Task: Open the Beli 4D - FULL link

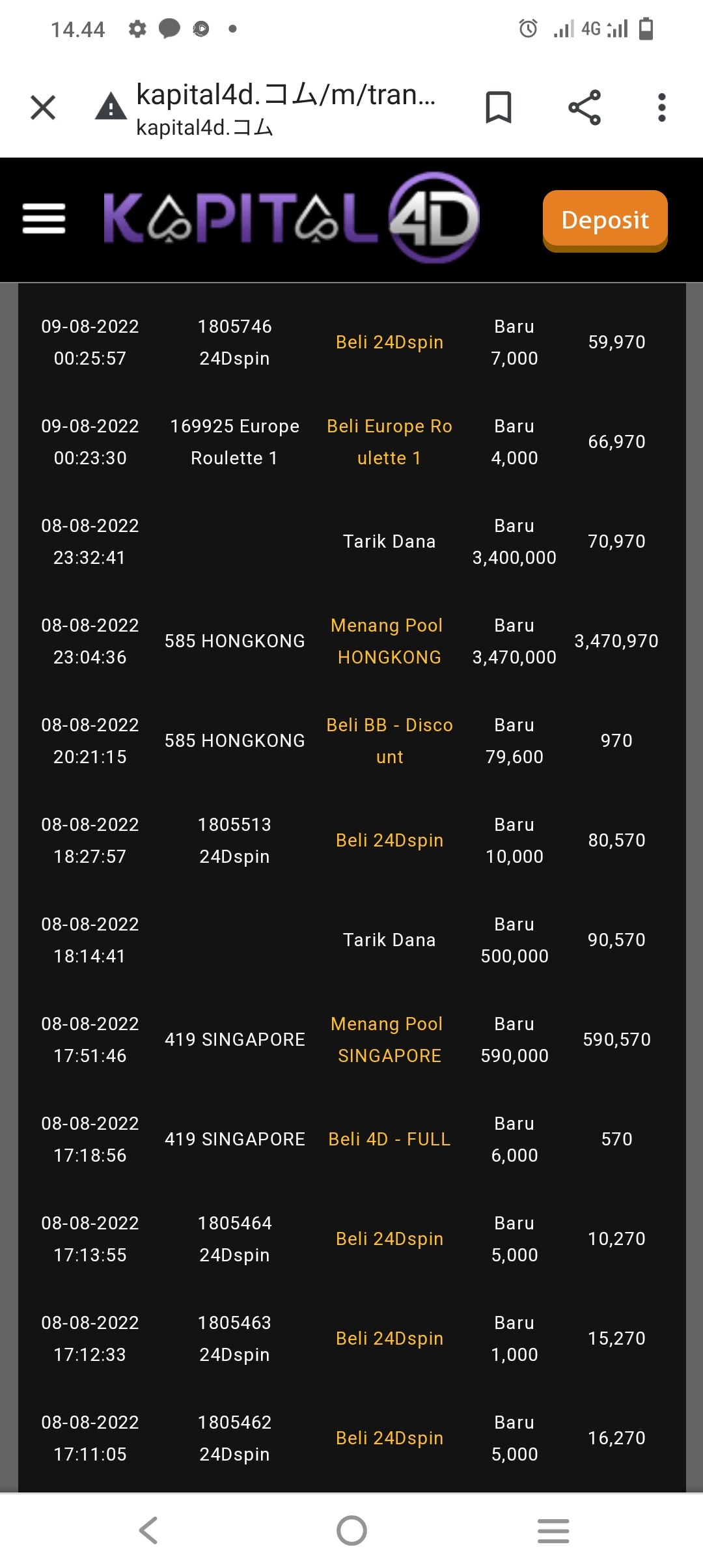Action: tap(389, 1140)
